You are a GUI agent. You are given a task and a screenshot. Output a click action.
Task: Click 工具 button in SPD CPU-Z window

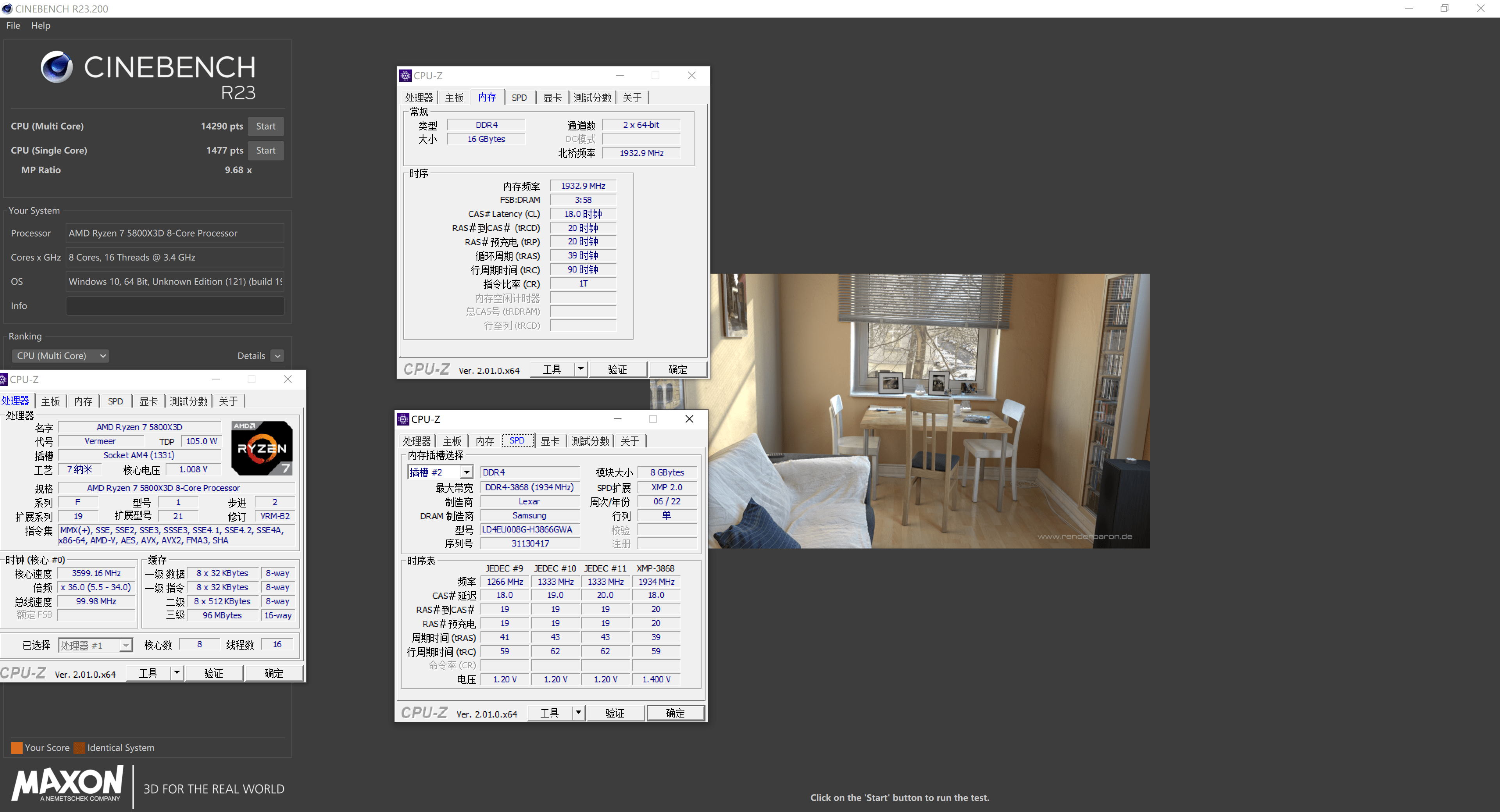[550, 713]
